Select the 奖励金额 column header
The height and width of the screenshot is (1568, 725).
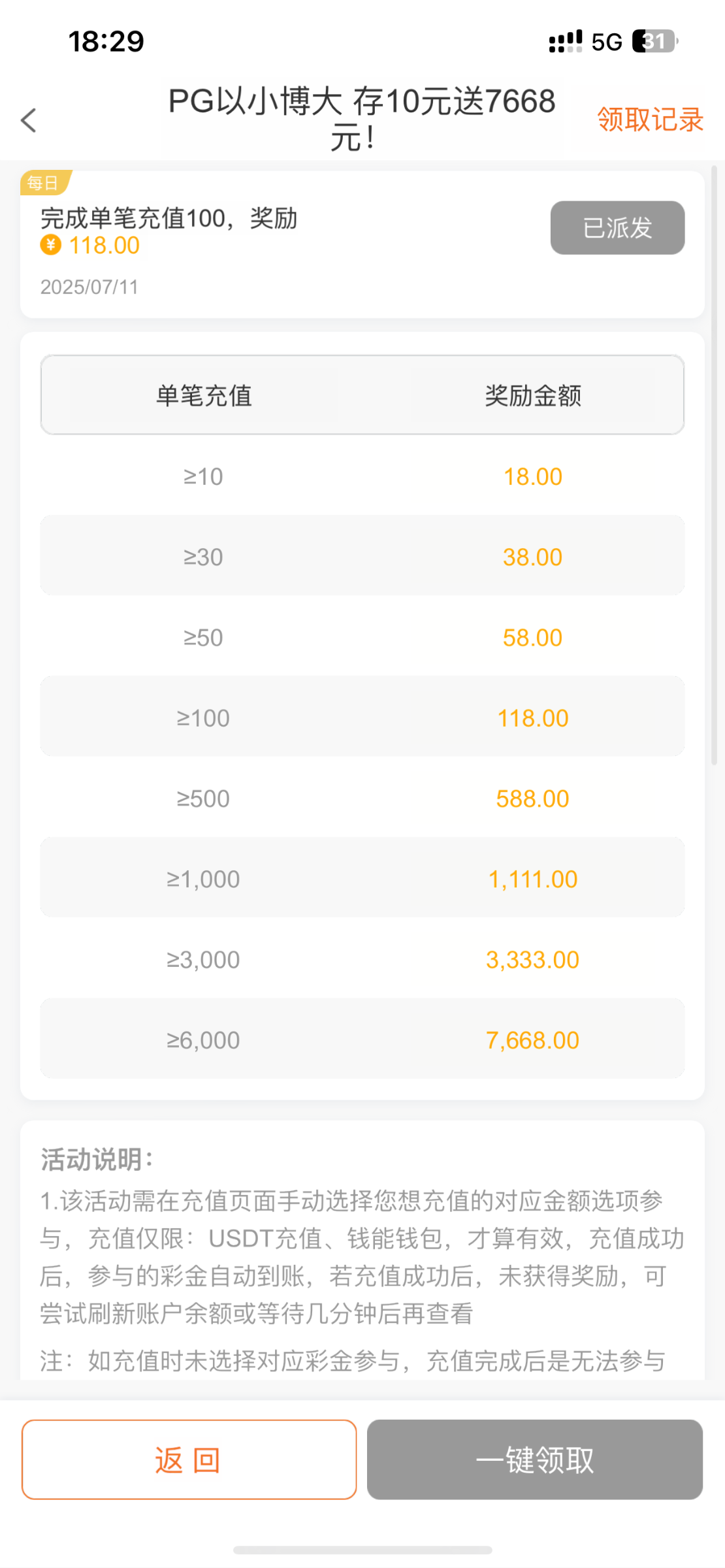pyautogui.click(x=533, y=395)
